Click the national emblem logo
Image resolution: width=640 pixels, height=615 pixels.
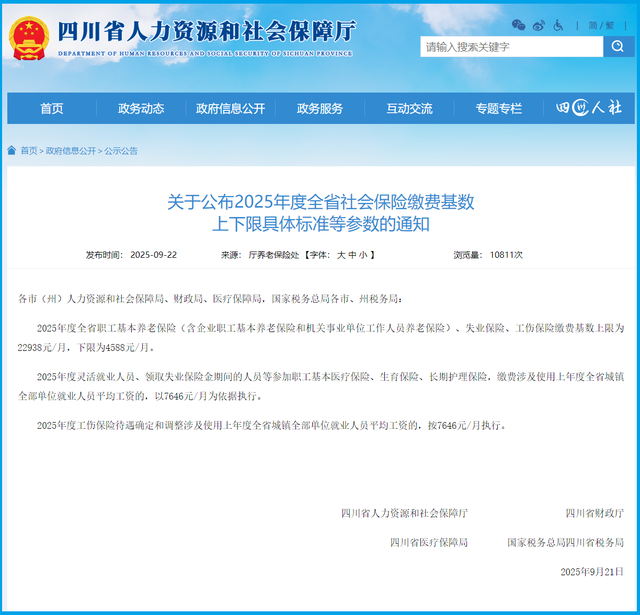(29, 38)
